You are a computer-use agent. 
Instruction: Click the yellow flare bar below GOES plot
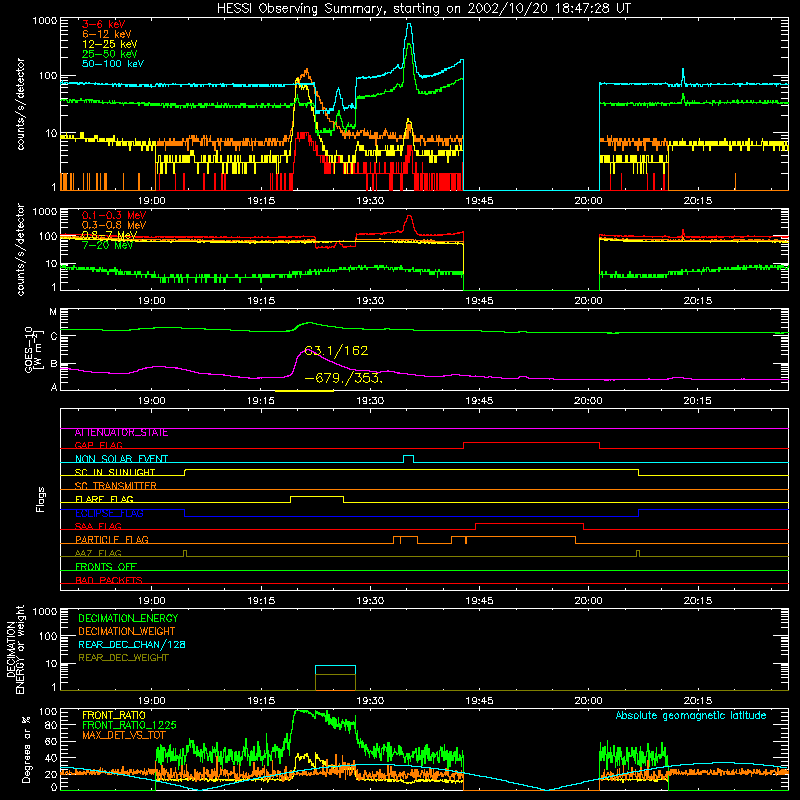click(x=304, y=391)
